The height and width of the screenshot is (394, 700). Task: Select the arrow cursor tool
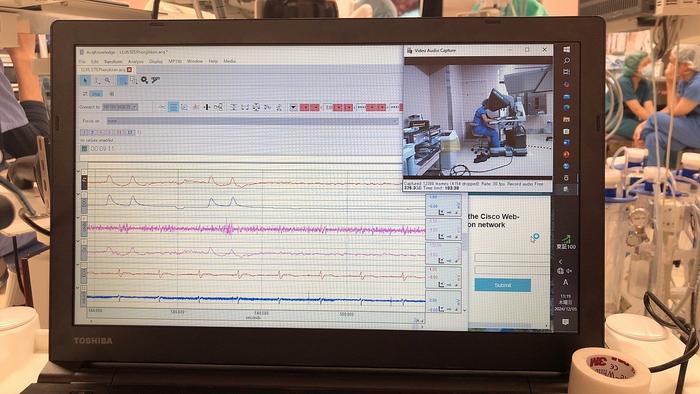click(85, 80)
